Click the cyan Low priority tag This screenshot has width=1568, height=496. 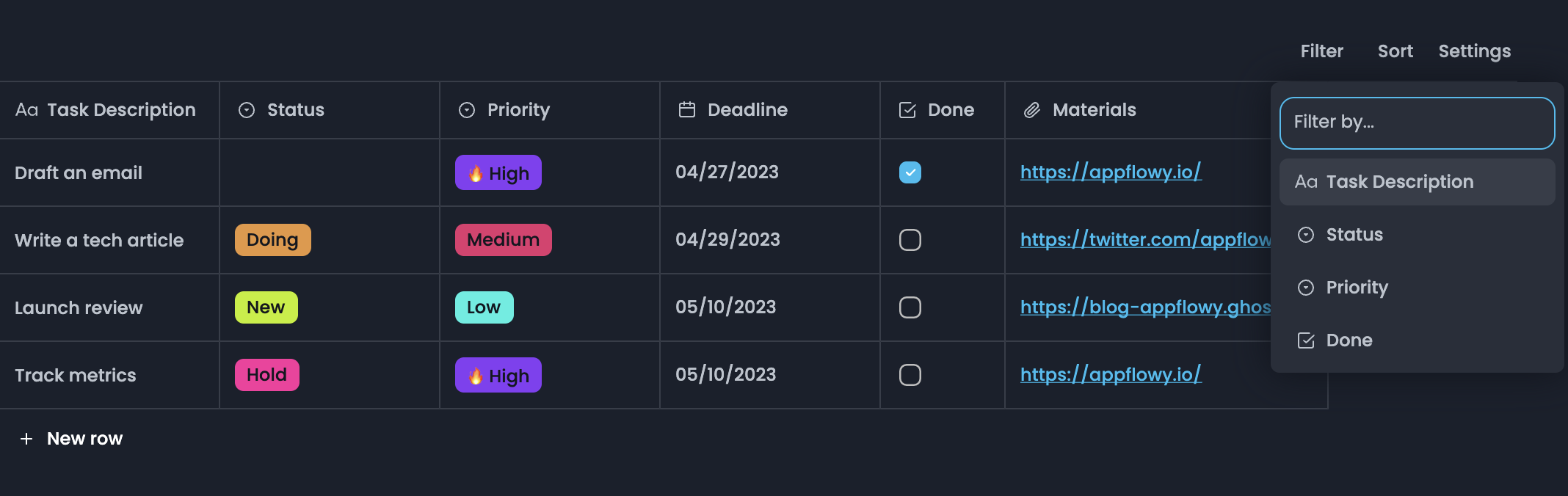(484, 307)
